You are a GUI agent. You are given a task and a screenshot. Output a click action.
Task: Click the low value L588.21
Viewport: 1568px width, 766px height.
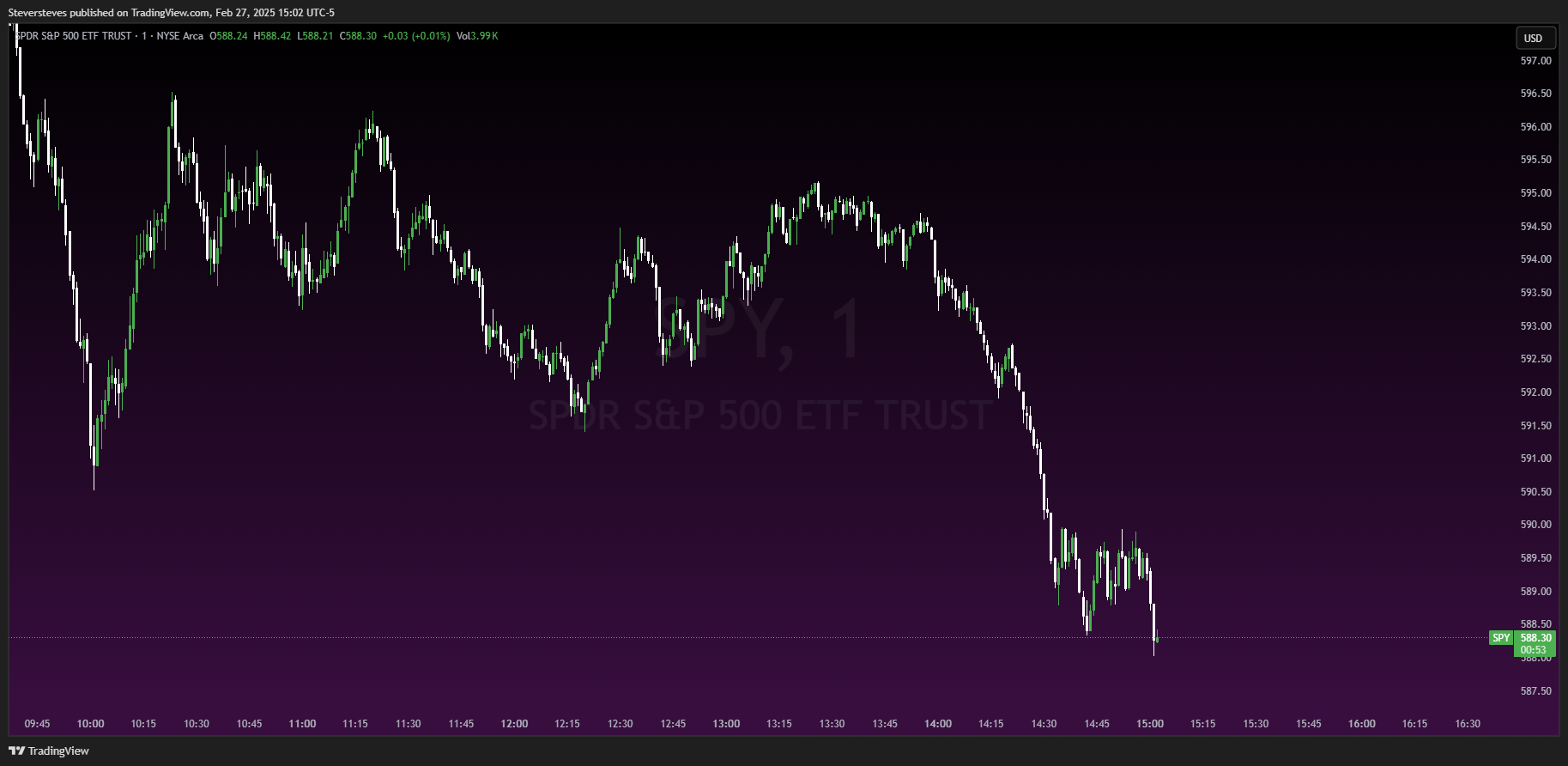[315, 36]
